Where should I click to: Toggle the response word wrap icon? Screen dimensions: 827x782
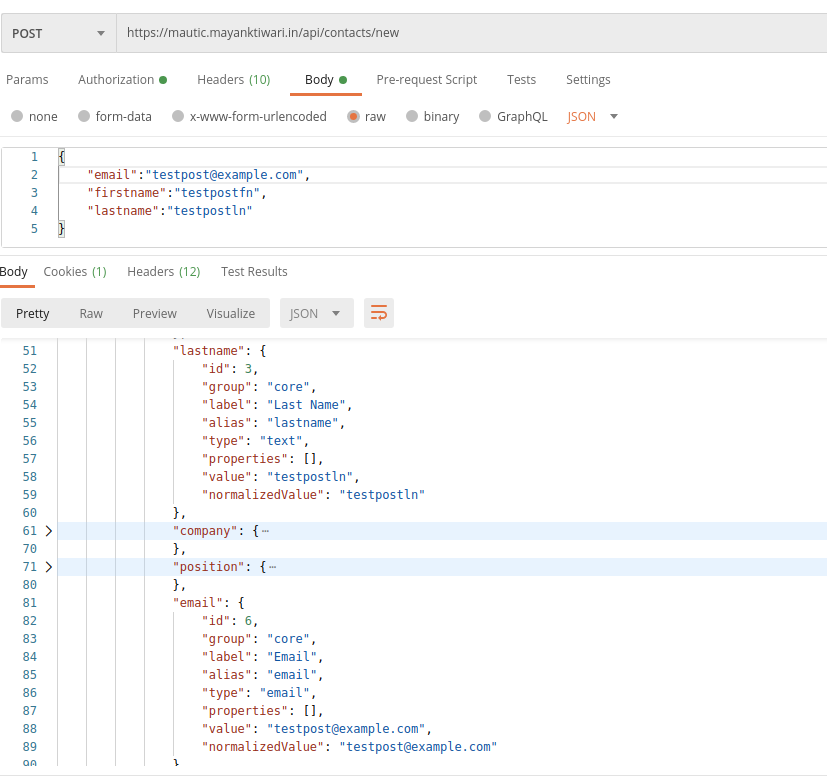tap(379, 313)
